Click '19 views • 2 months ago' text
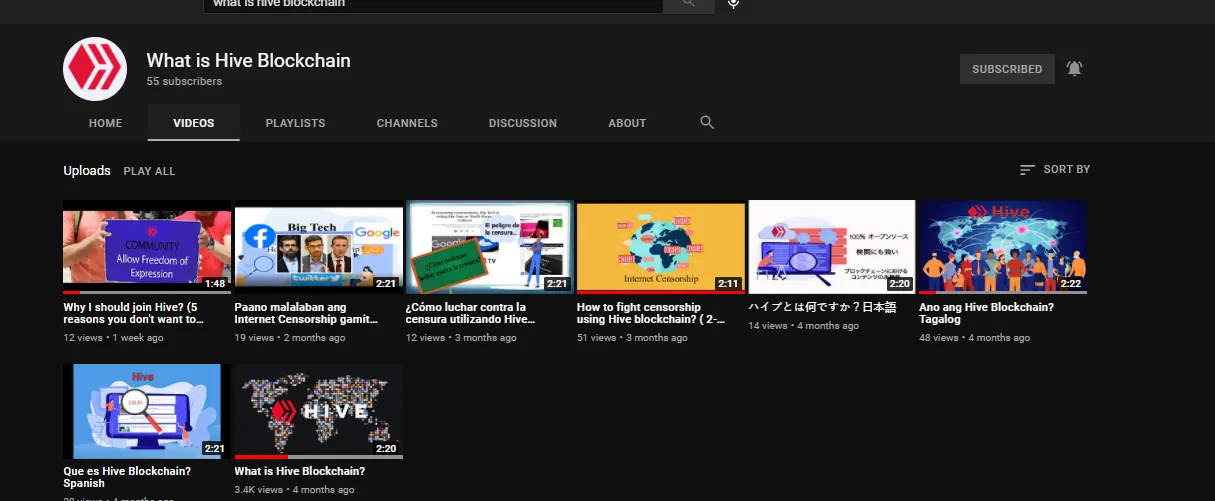The width and height of the screenshot is (1215, 501). pos(290,338)
